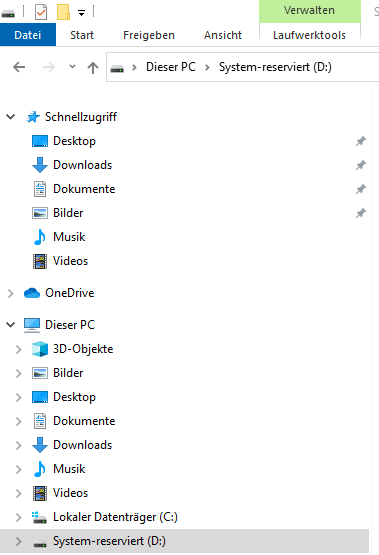Switch to the Ansicht ribbon tab

[223, 35]
